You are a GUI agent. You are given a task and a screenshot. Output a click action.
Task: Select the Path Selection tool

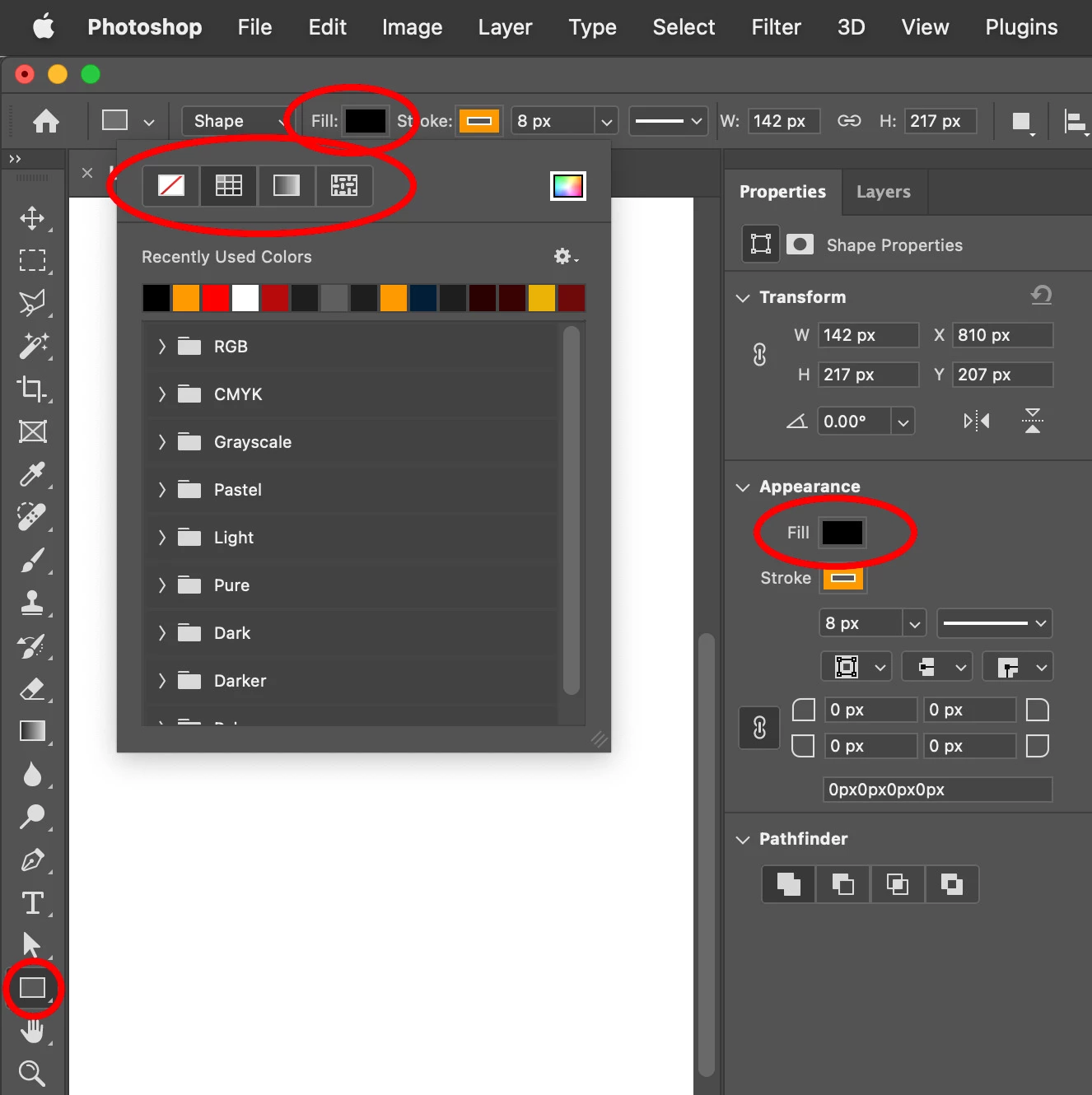click(x=32, y=945)
